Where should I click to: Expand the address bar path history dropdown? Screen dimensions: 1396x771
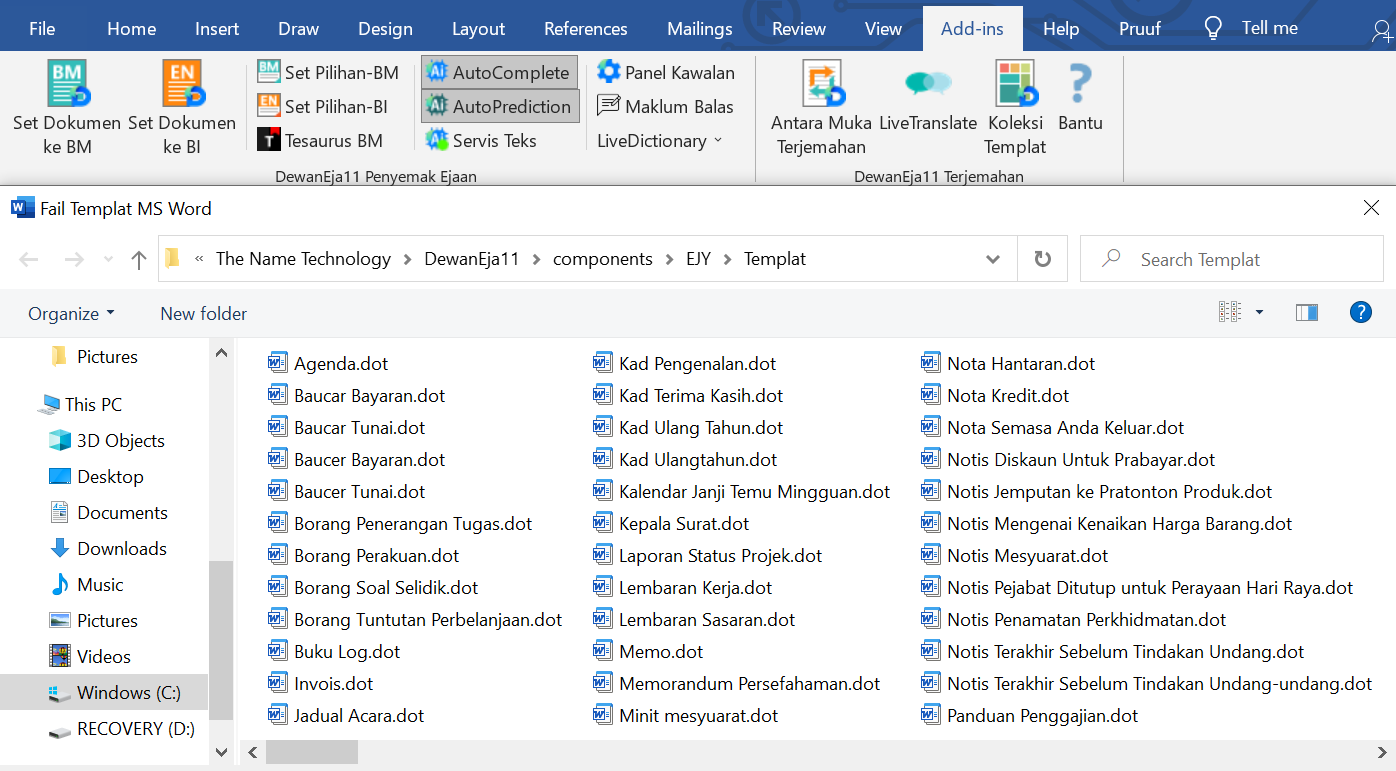(993, 259)
